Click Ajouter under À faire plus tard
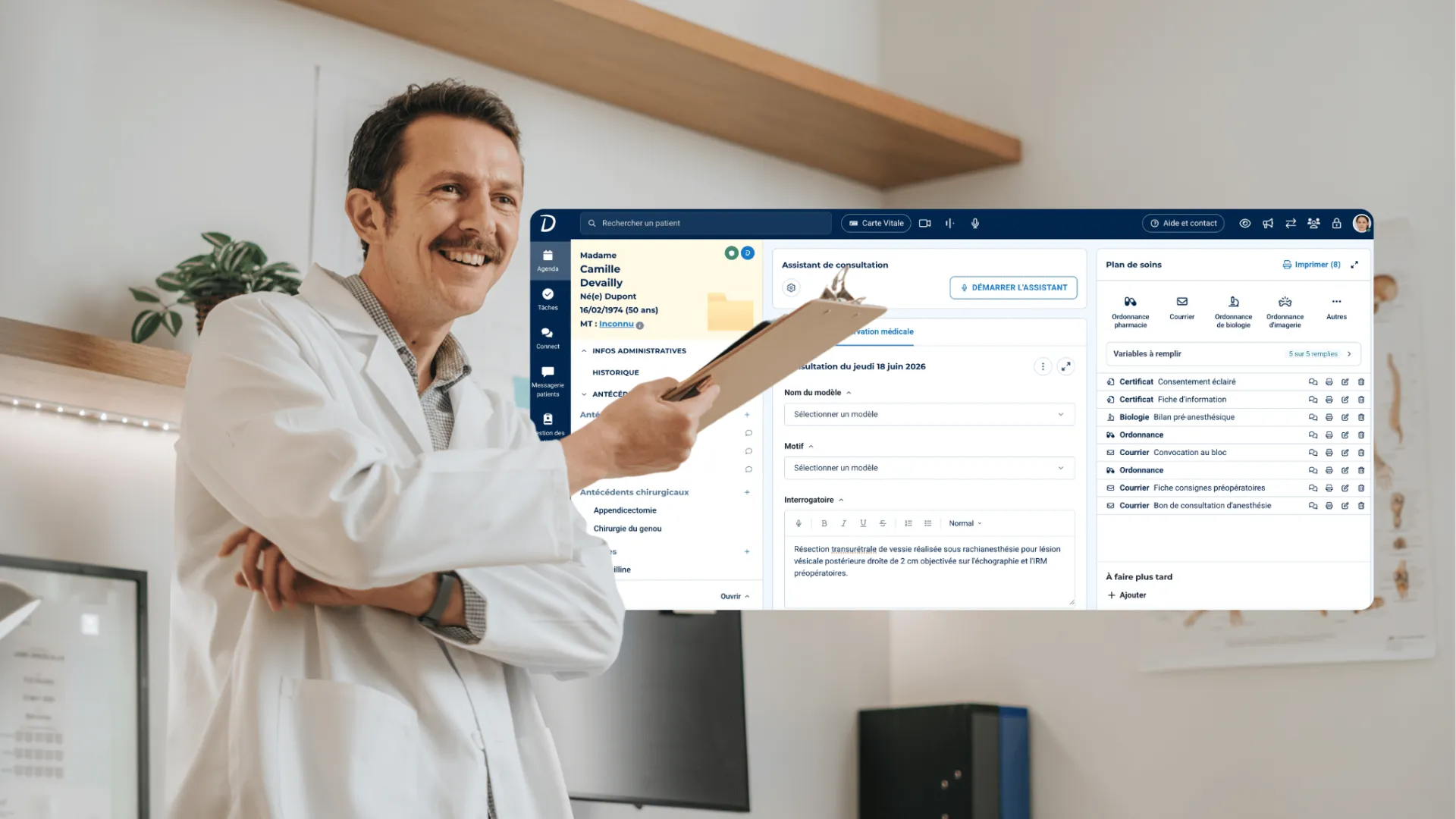Viewport: 1456px width, 819px height. [x=1127, y=595]
